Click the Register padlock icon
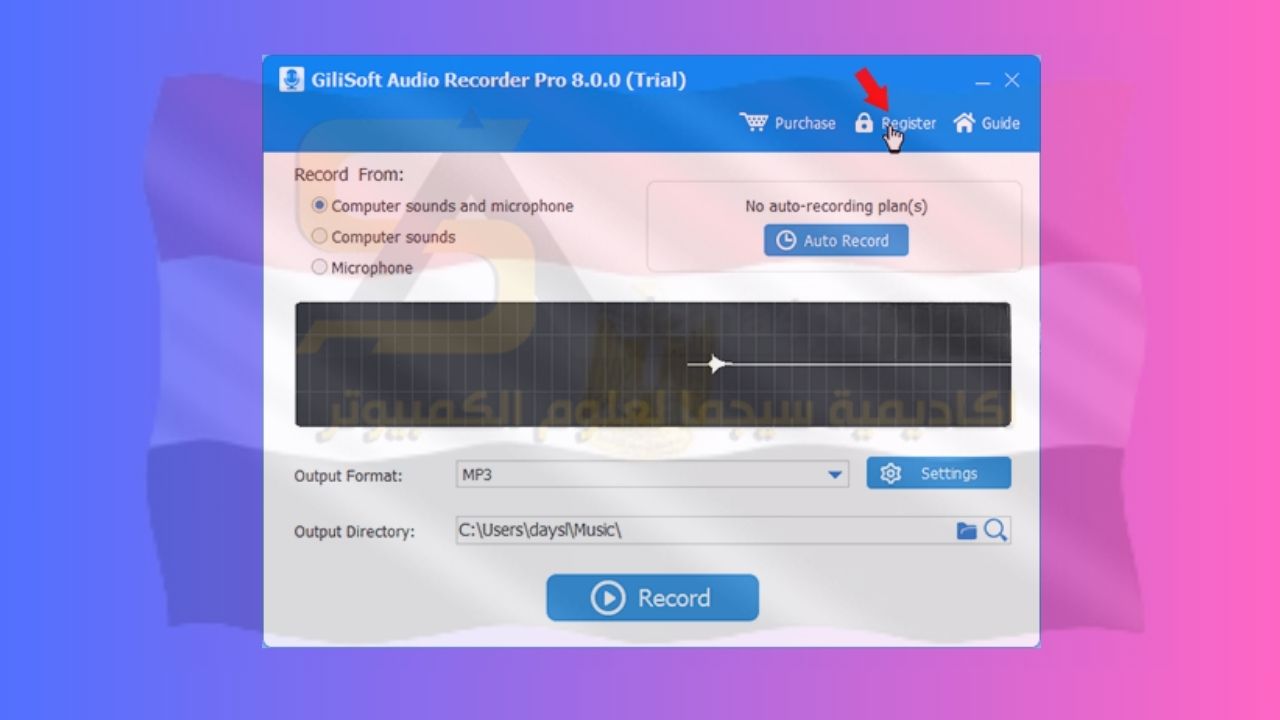Viewport: 1280px width, 720px height. pos(864,123)
